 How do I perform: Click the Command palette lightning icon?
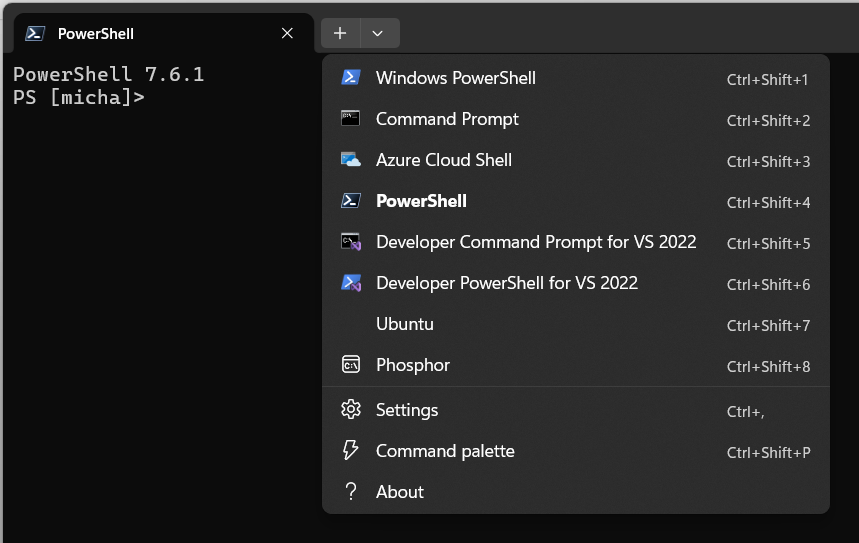coord(351,450)
